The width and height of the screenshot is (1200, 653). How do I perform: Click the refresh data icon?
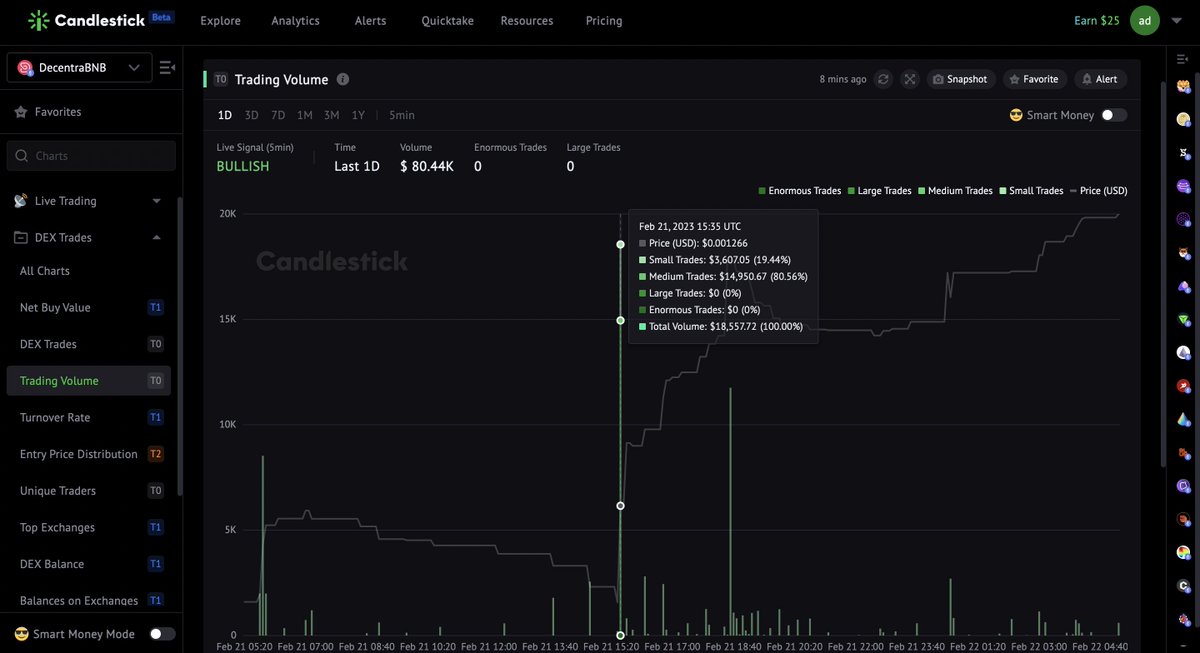pos(883,79)
